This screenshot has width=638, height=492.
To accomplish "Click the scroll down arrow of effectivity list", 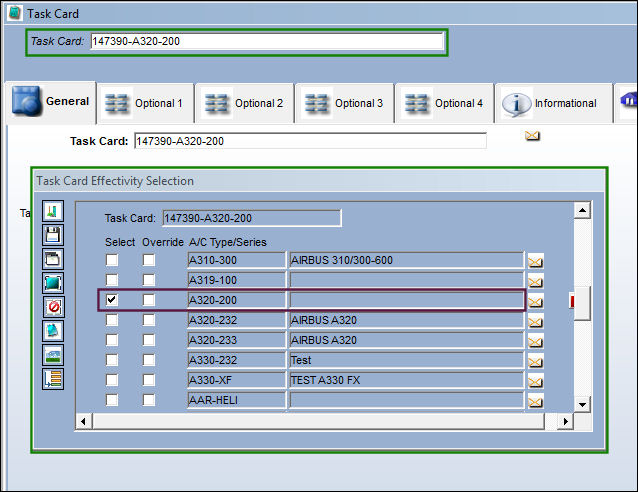I will coord(582,405).
